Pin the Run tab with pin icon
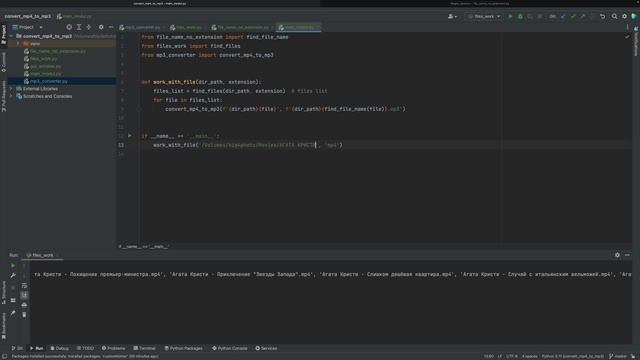Screen dimensions: 640x360 pyautogui.click(x=13, y=313)
